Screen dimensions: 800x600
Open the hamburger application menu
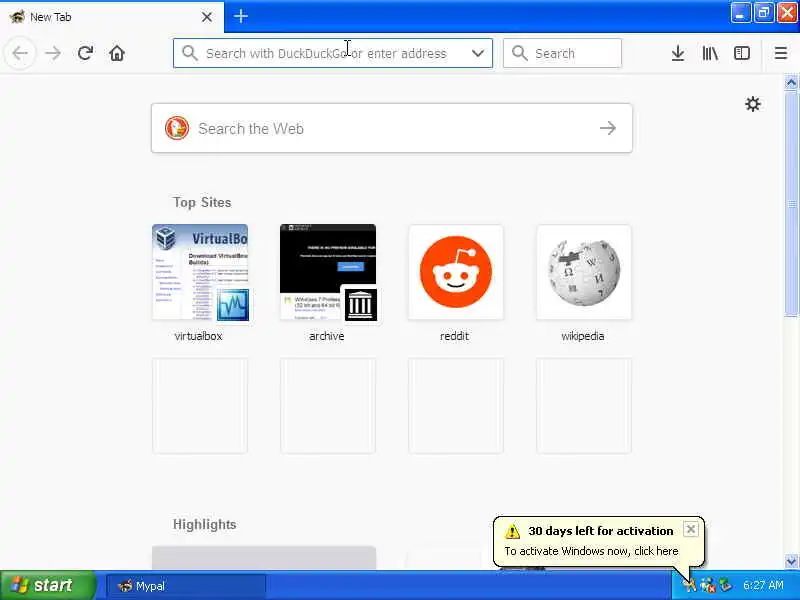[781, 53]
